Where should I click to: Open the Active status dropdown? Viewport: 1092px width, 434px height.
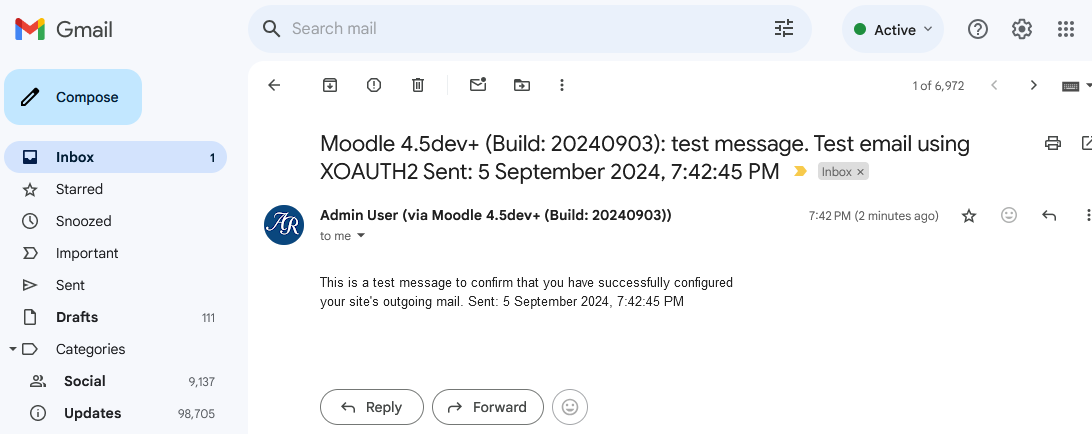pos(893,29)
